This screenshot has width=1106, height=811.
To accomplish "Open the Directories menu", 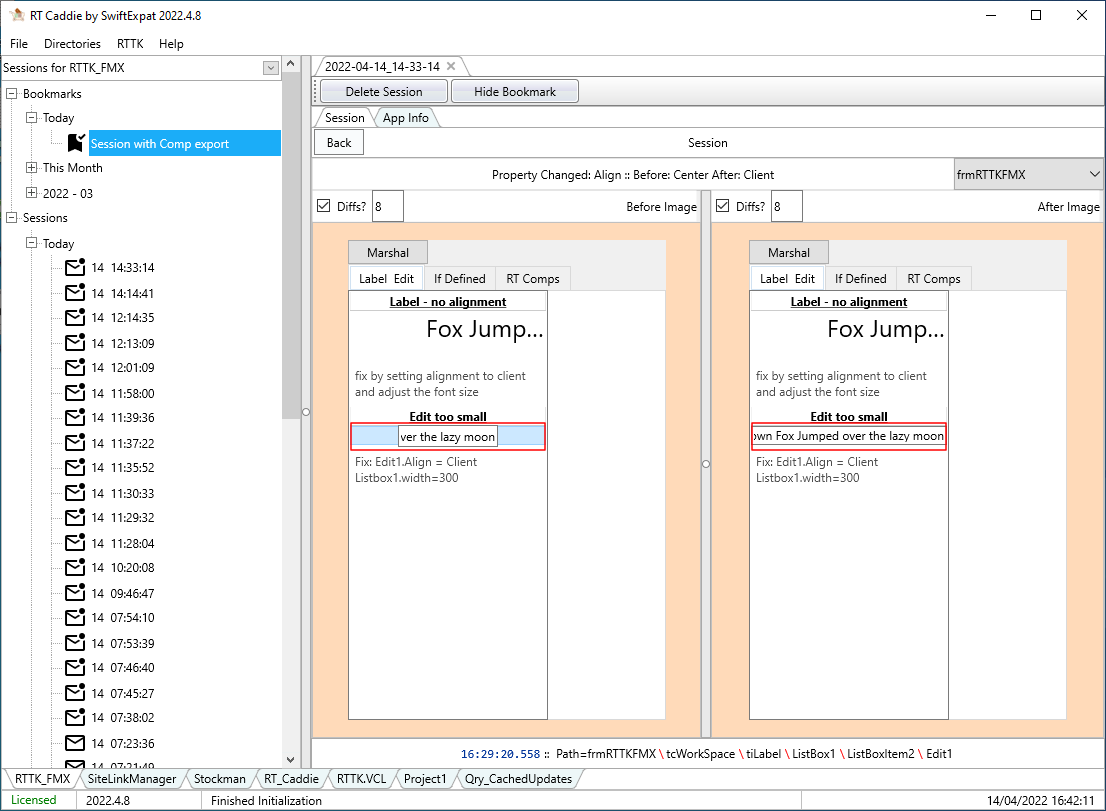I will click(72, 44).
